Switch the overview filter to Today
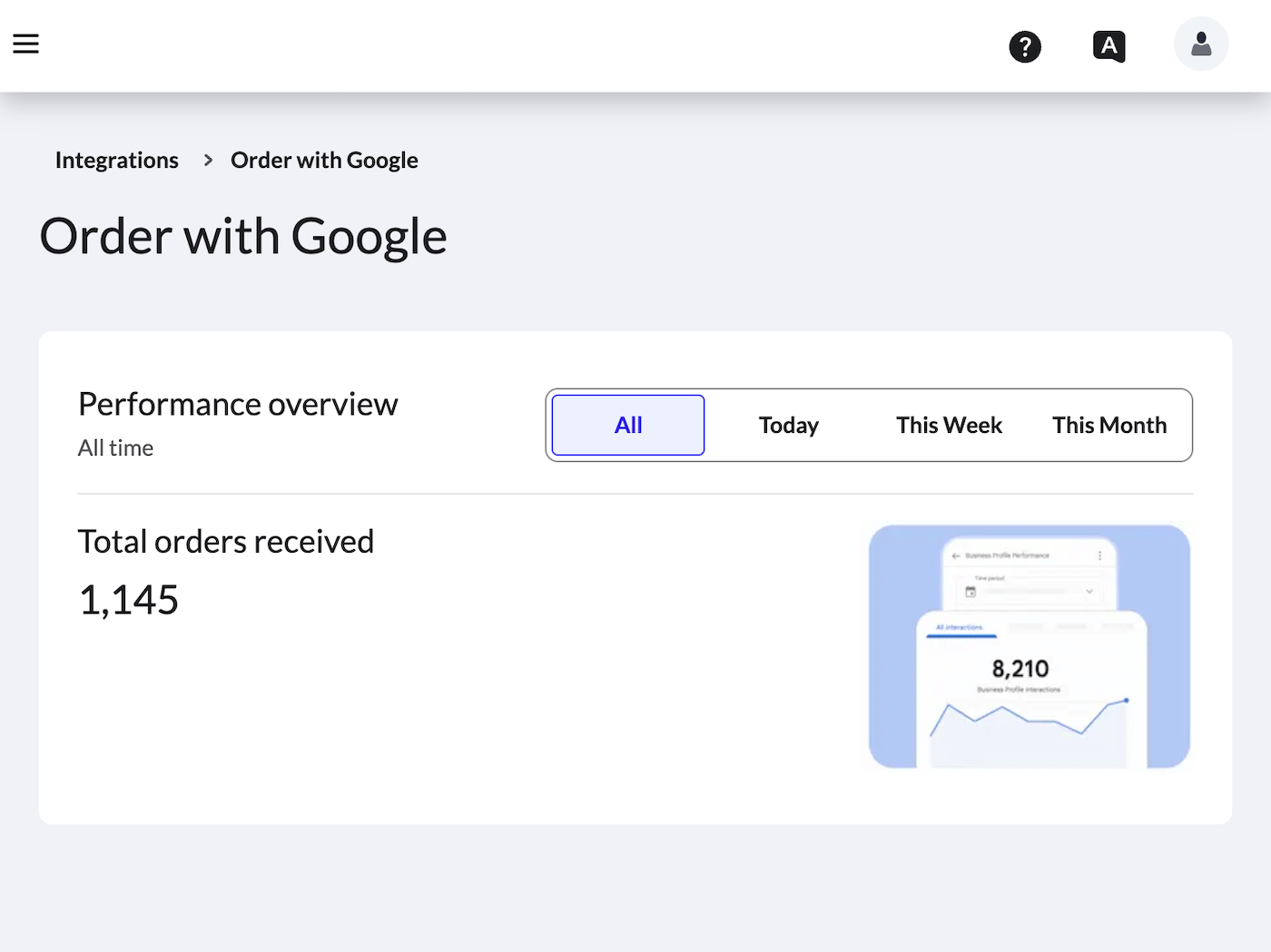Image resolution: width=1271 pixels, height=952 pixels. pos(788,425)
